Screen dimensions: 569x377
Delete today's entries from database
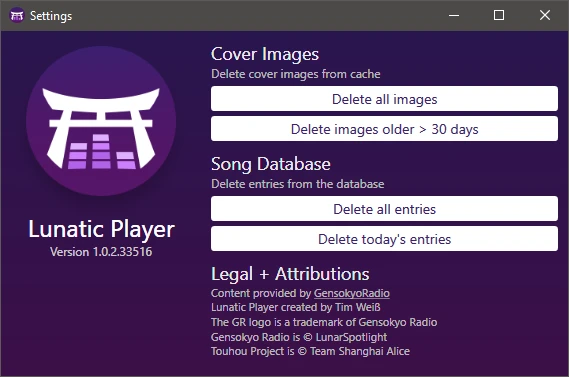(x=384, y=239)
